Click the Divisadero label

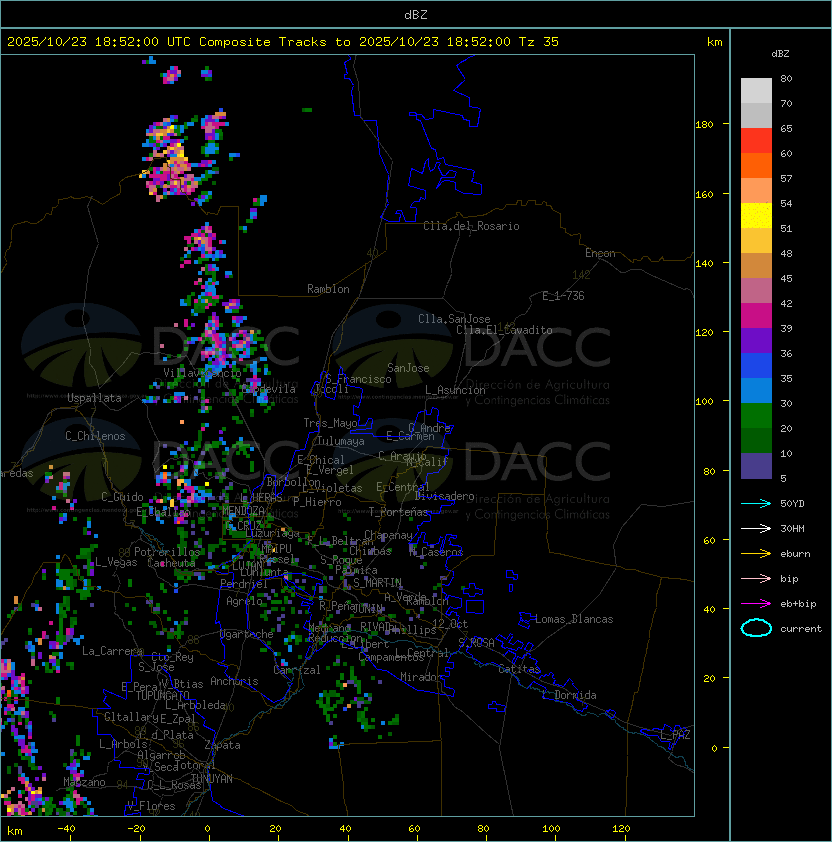[444, 496]
